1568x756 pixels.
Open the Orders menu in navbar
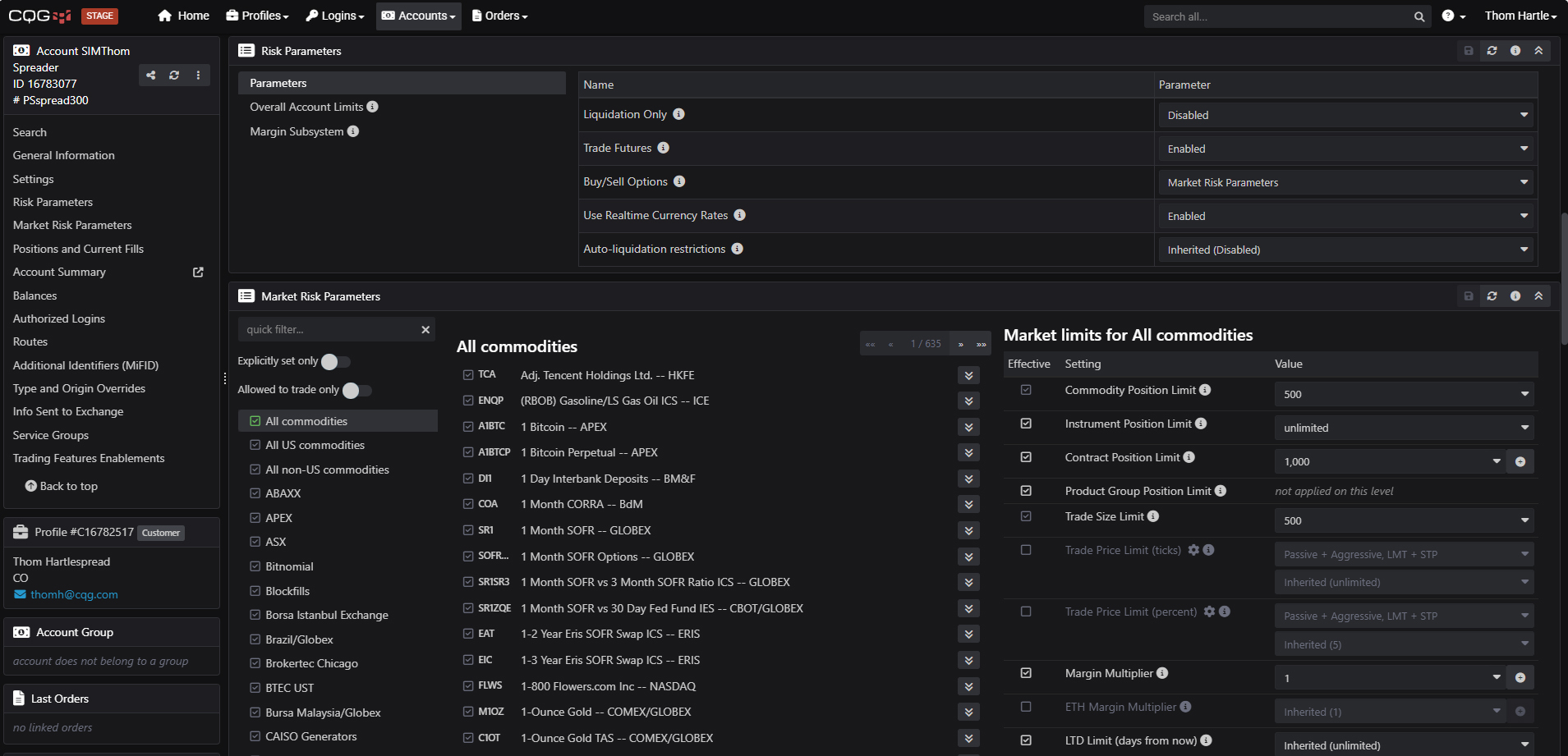point(499,16)
